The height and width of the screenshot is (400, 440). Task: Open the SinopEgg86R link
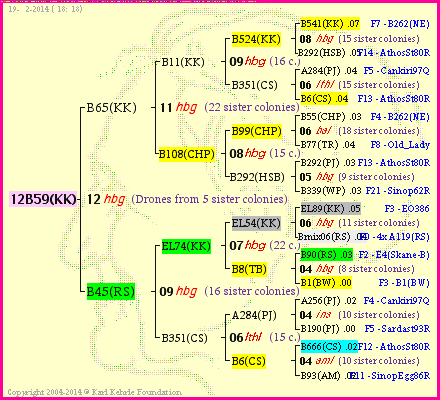(x=400, y=376)
